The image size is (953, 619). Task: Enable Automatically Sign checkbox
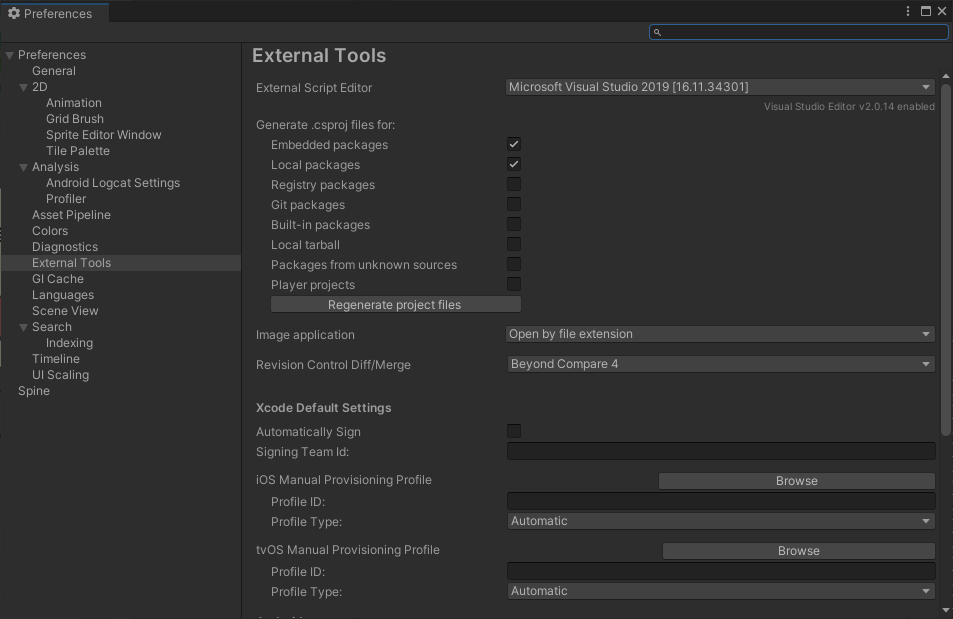coord(514,431)
